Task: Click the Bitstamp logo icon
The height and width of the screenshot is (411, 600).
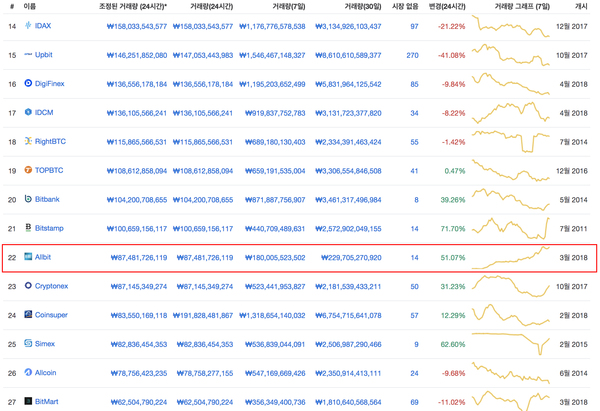Action: [x=28, y=228]
